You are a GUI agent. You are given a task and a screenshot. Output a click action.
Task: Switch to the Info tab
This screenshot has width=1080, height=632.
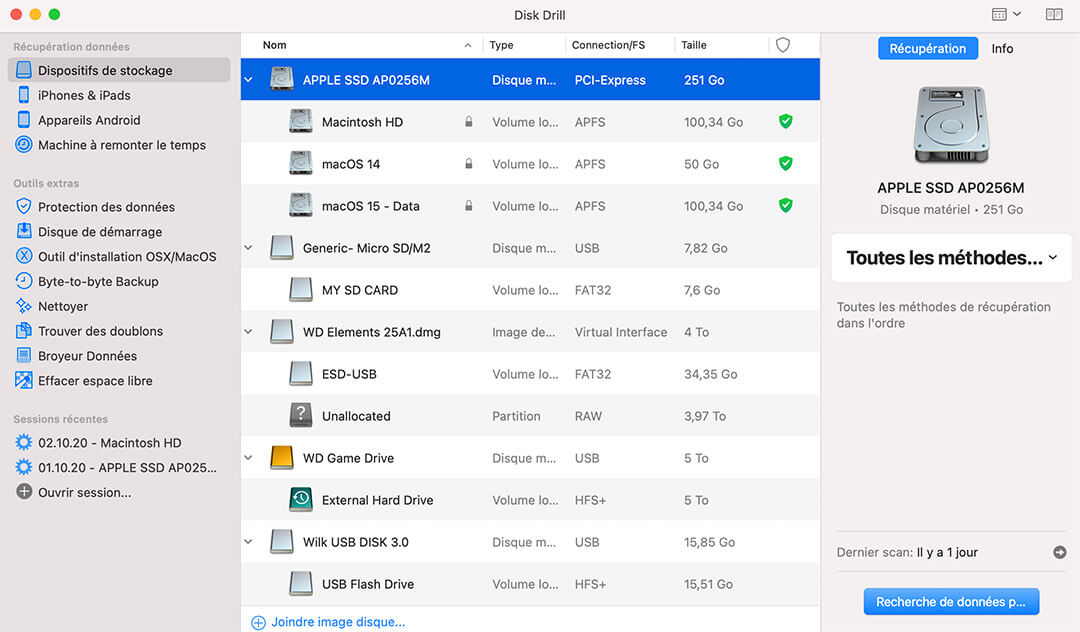[1002, 48]
